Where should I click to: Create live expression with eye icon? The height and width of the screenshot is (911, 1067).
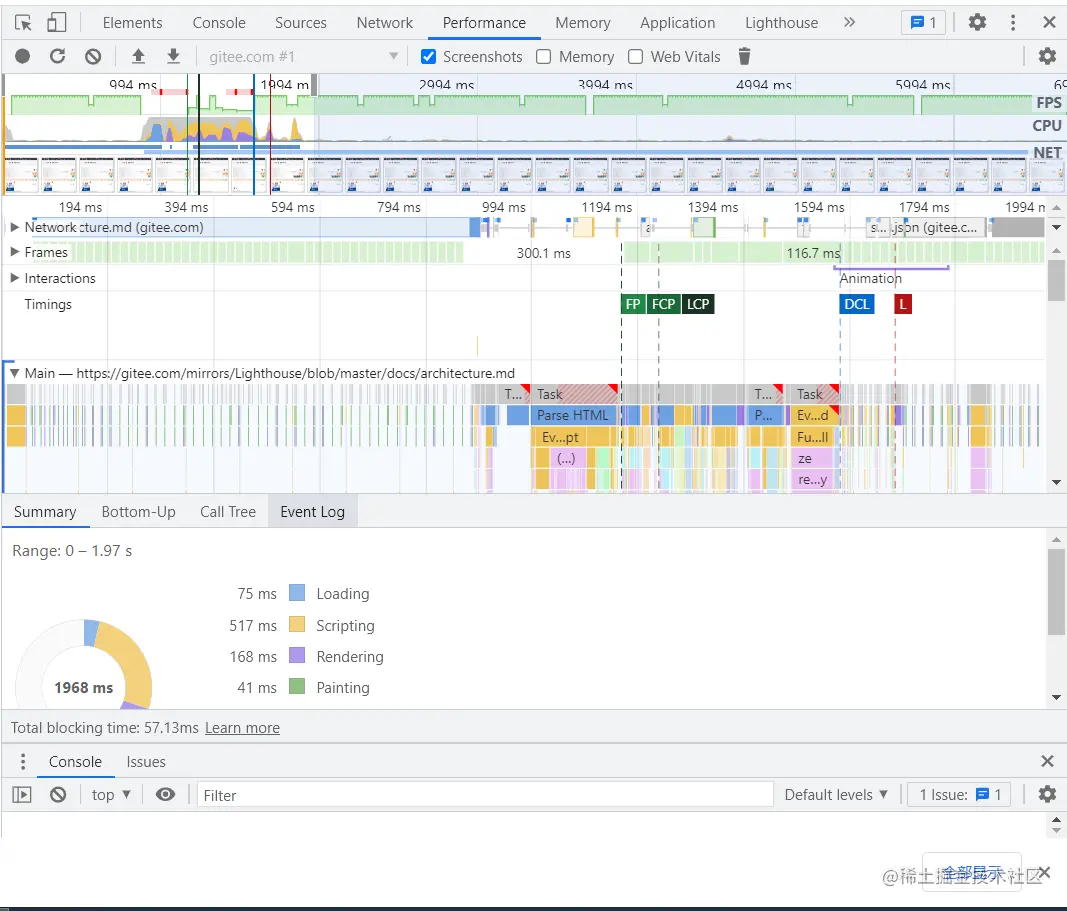(x=165, y=795)
